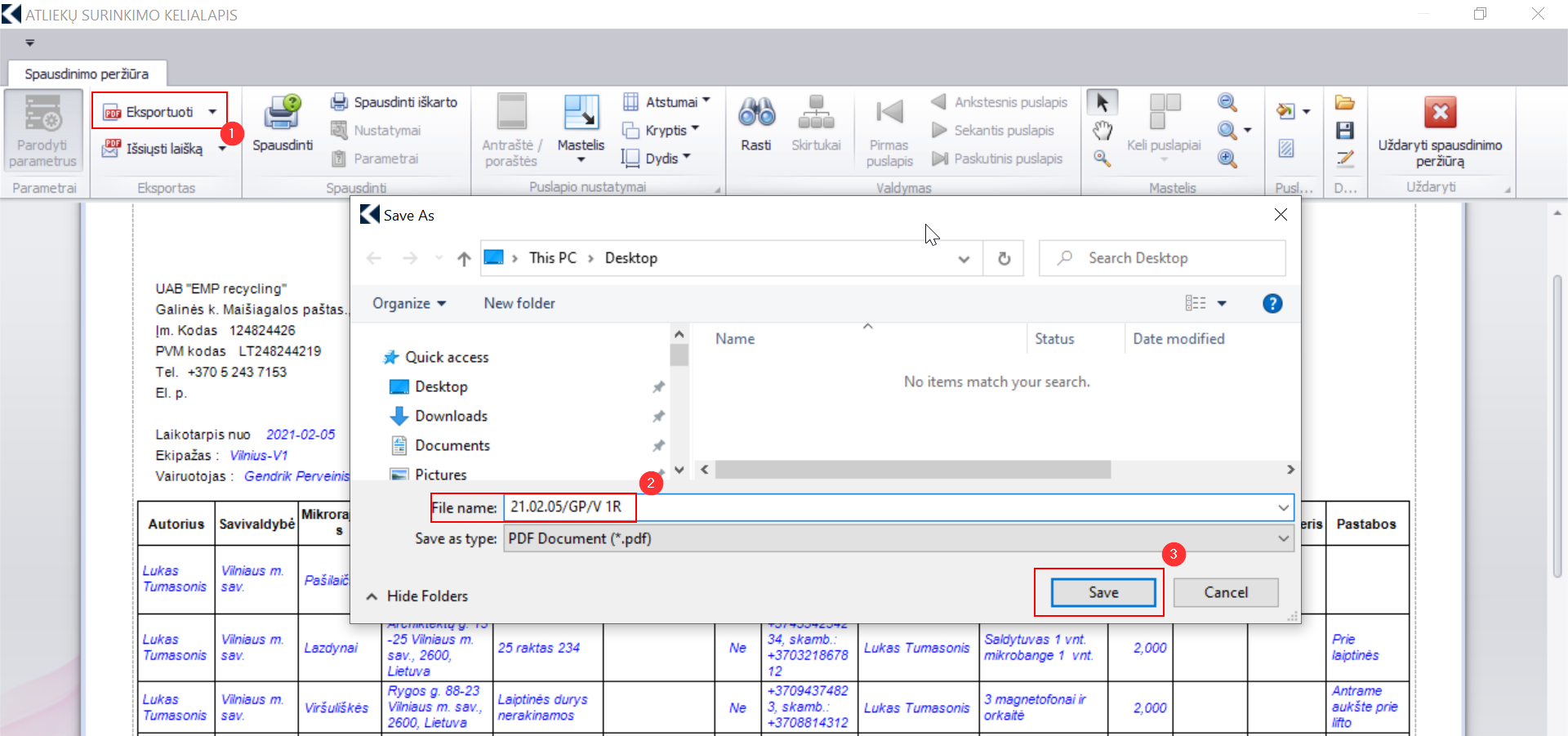1568x736 pixels.
Task: Click the refresh button in Save As dialog
Action: (x=1004, y=259)
